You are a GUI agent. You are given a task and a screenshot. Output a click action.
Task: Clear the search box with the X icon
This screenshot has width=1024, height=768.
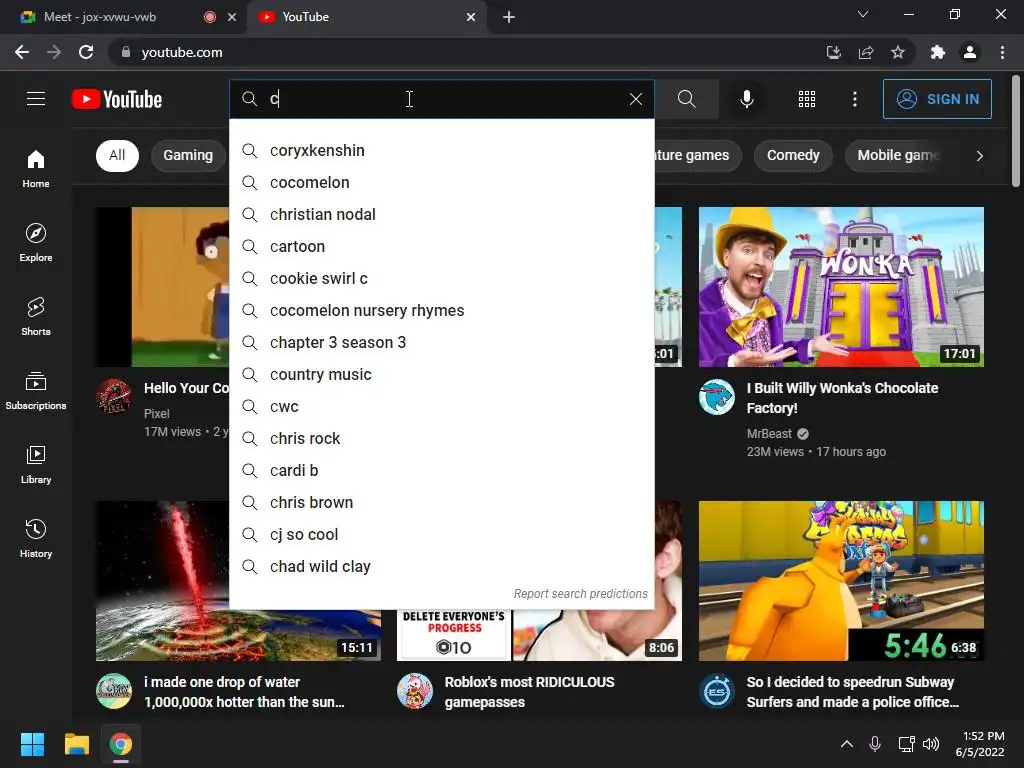635,99
